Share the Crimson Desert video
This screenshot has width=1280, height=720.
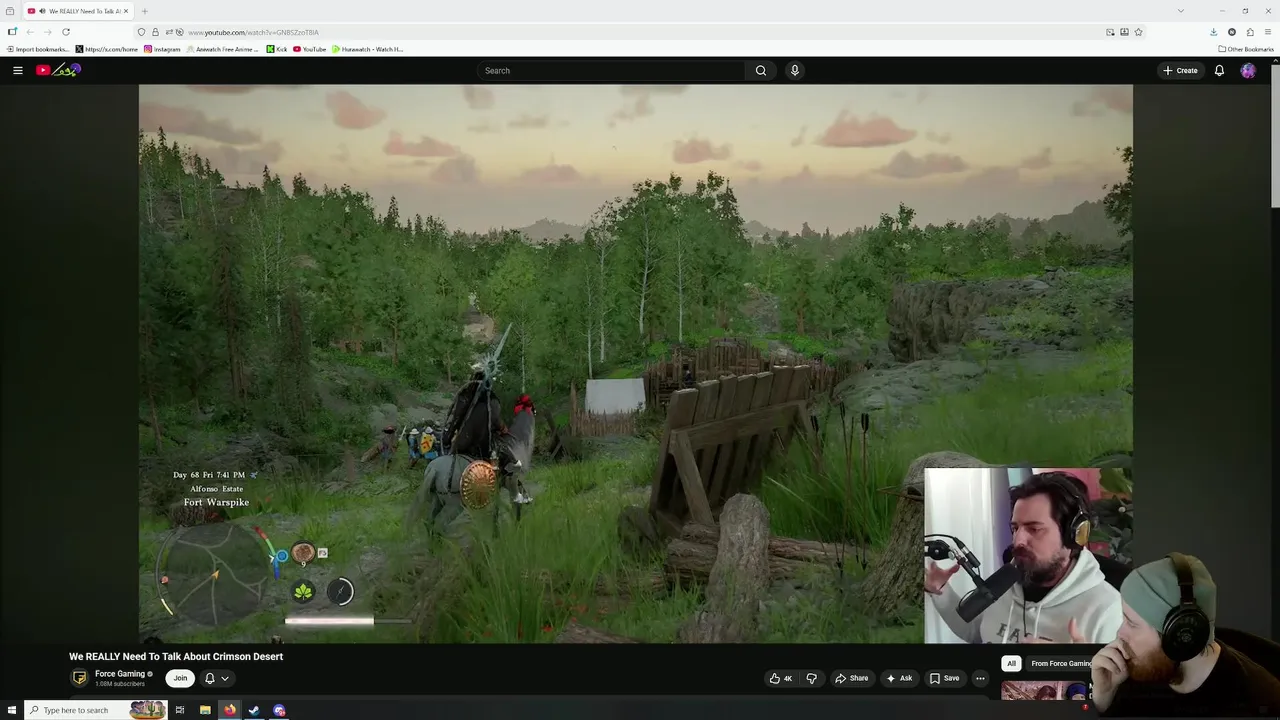(852, 678)
